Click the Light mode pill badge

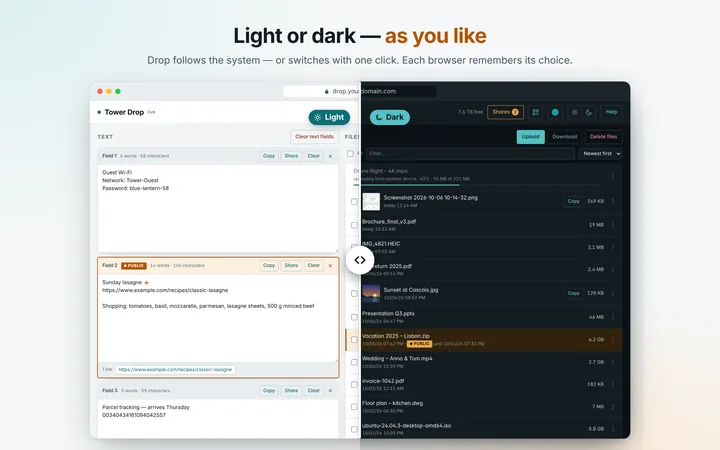tap(329, 117)
